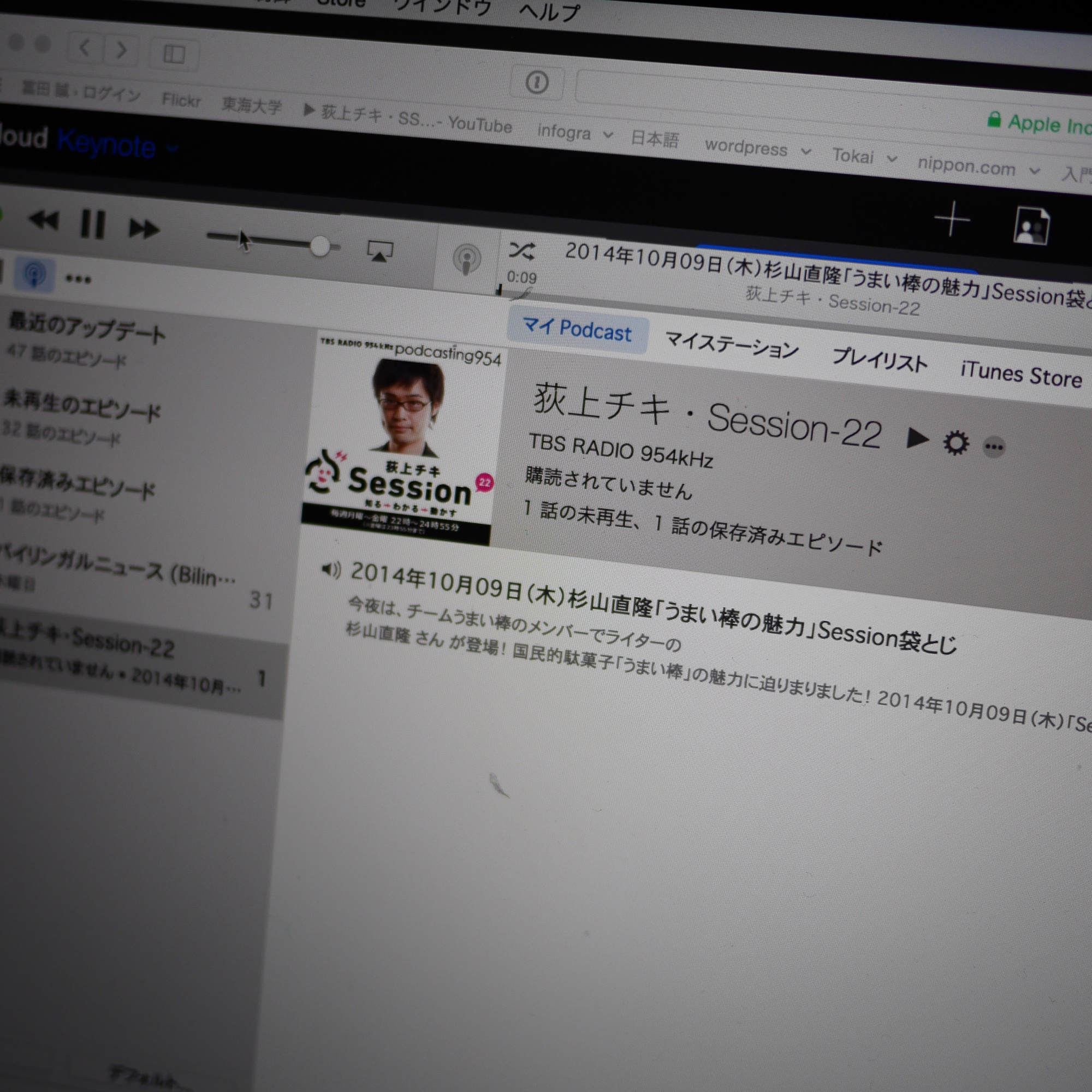Open the more options circle next to the gear
This screenshot has width=1092, height=1092.
[x=994, y=448]
